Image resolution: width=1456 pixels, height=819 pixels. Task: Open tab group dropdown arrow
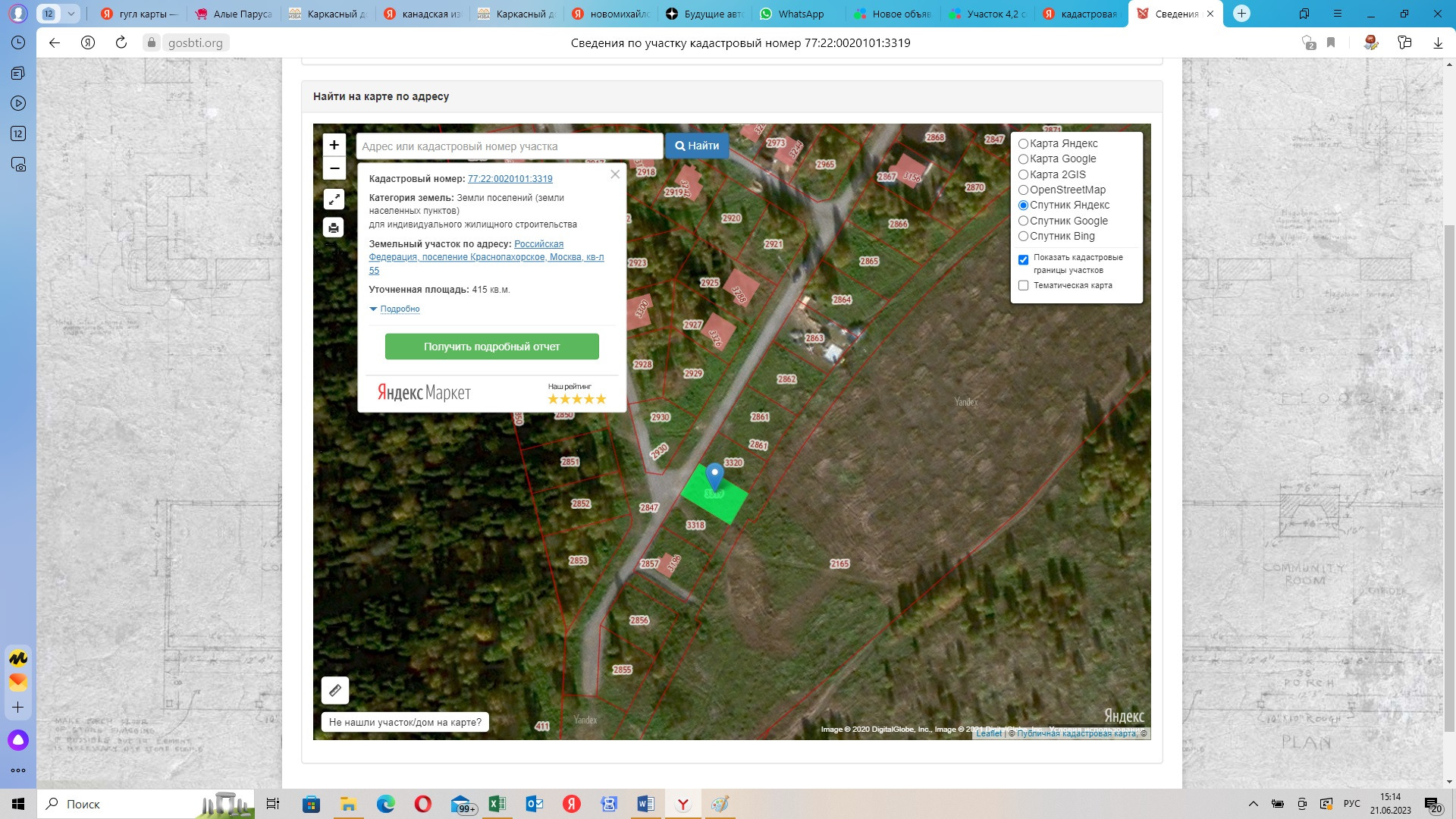click(x=71, y=14)
